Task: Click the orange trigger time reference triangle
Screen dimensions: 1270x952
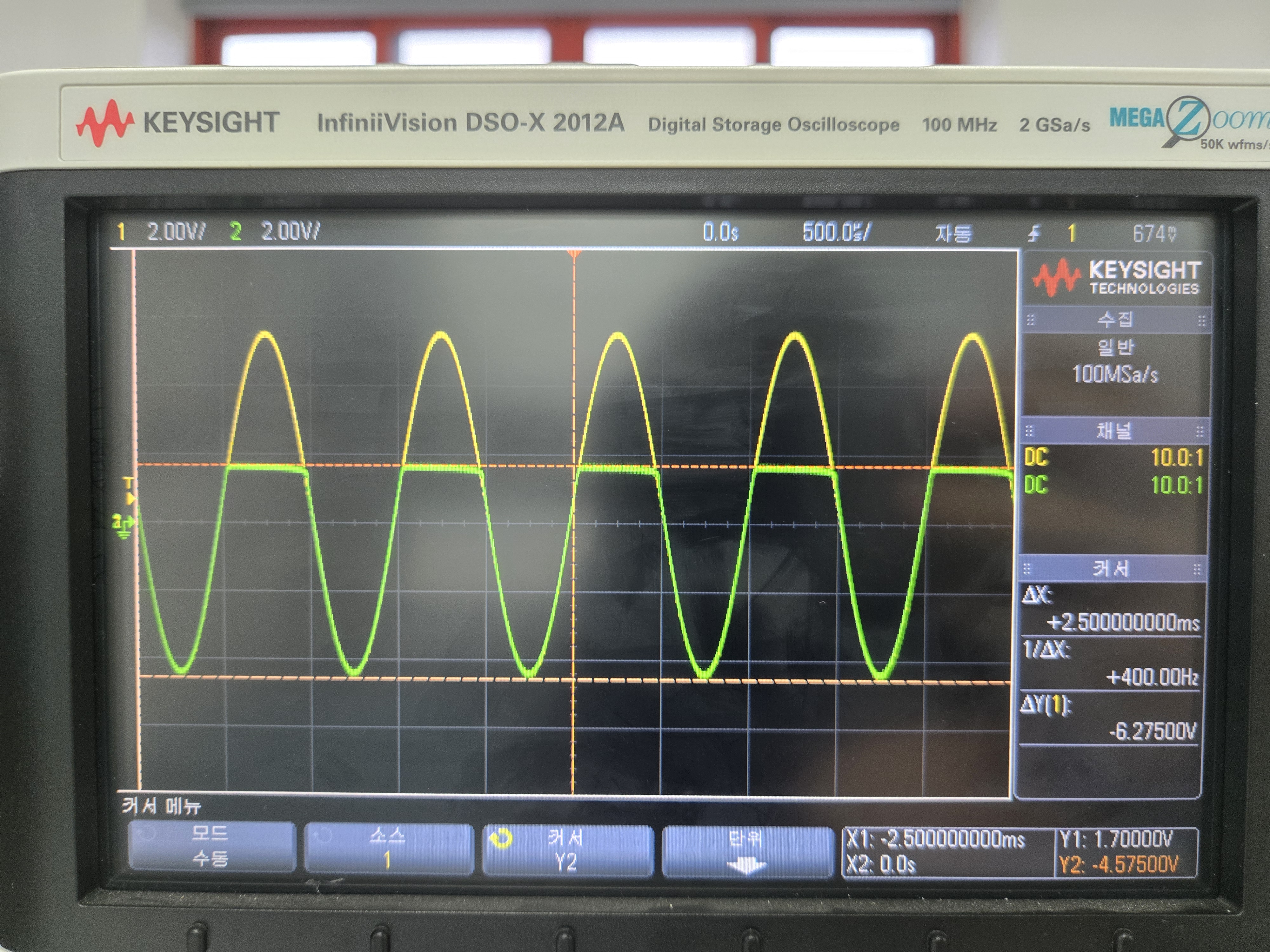Action: (x=574, y=253)
